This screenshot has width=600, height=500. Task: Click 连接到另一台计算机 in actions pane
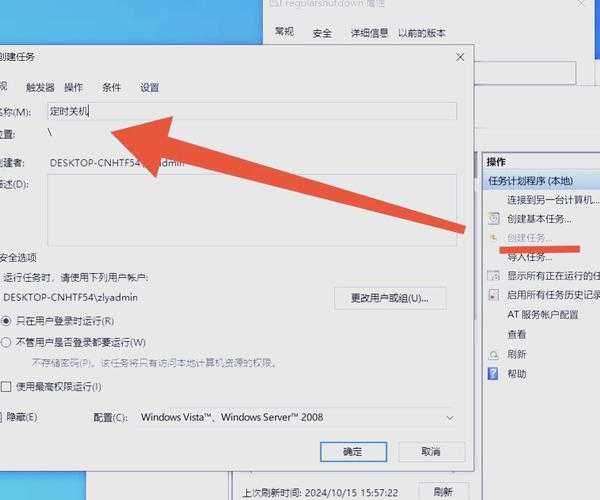click(553, 200)
